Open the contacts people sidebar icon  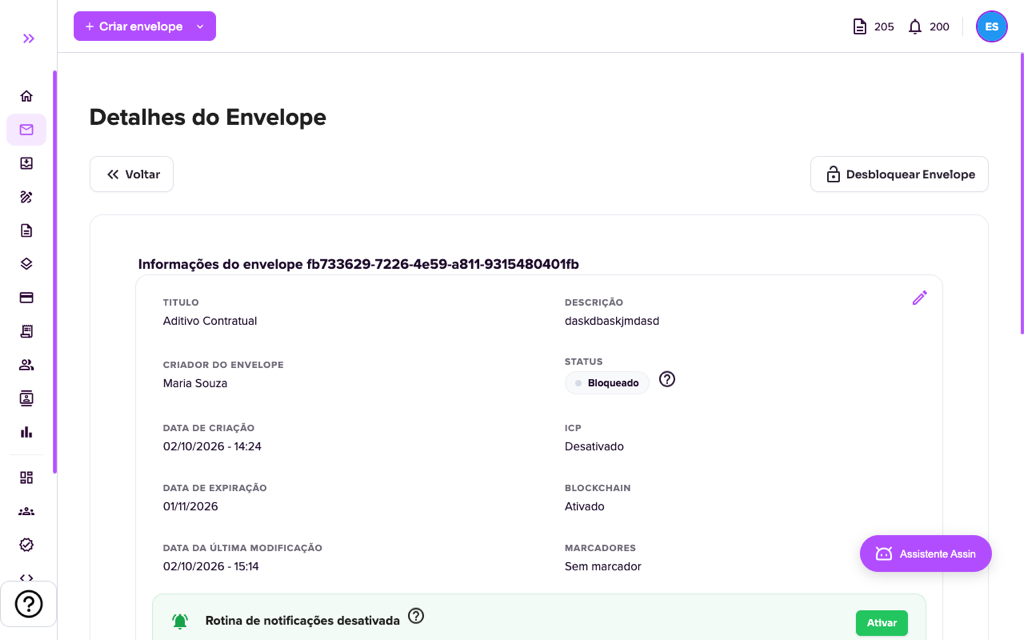point(26,365)
